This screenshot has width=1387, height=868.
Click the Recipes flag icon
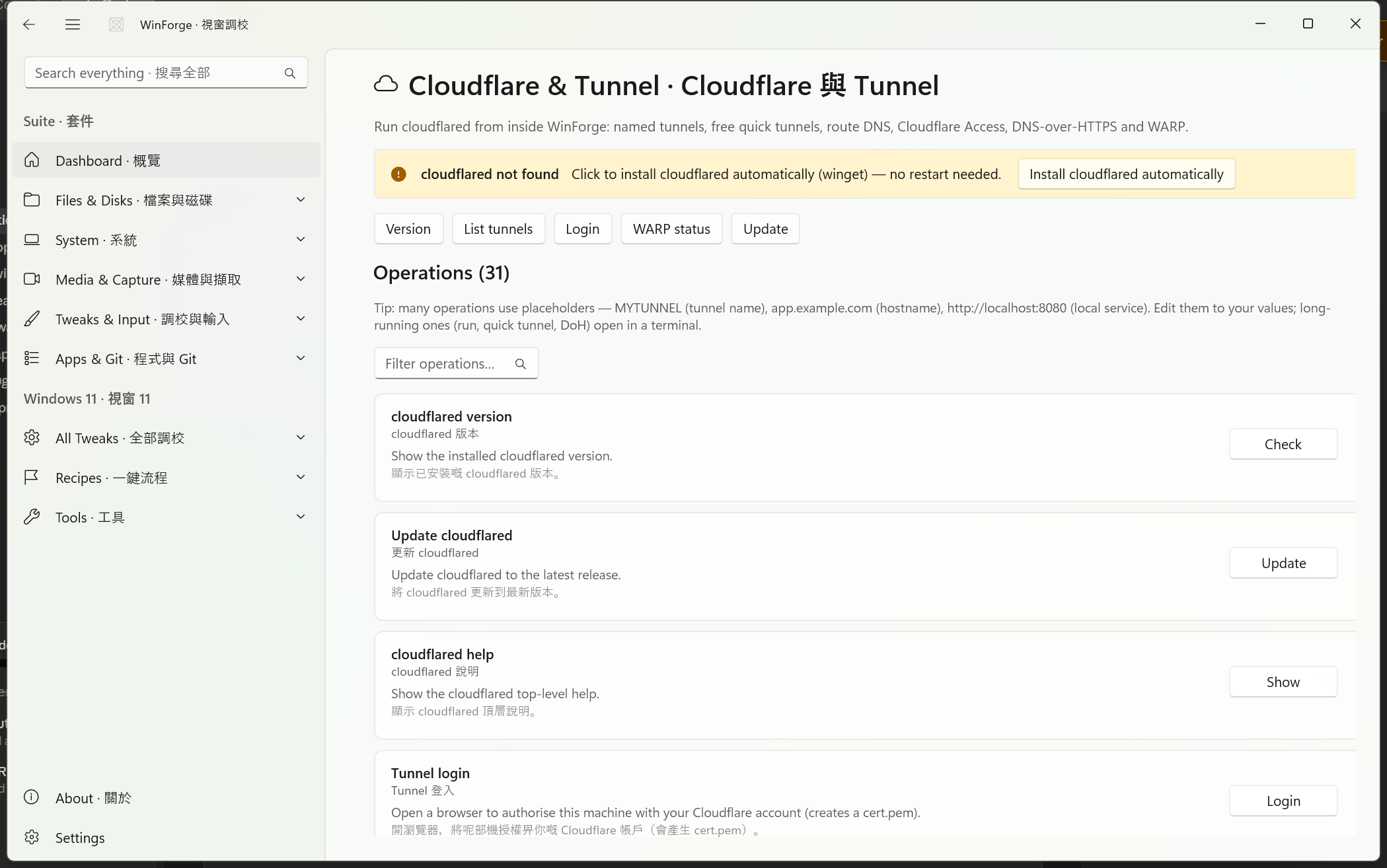click(32, 478)
